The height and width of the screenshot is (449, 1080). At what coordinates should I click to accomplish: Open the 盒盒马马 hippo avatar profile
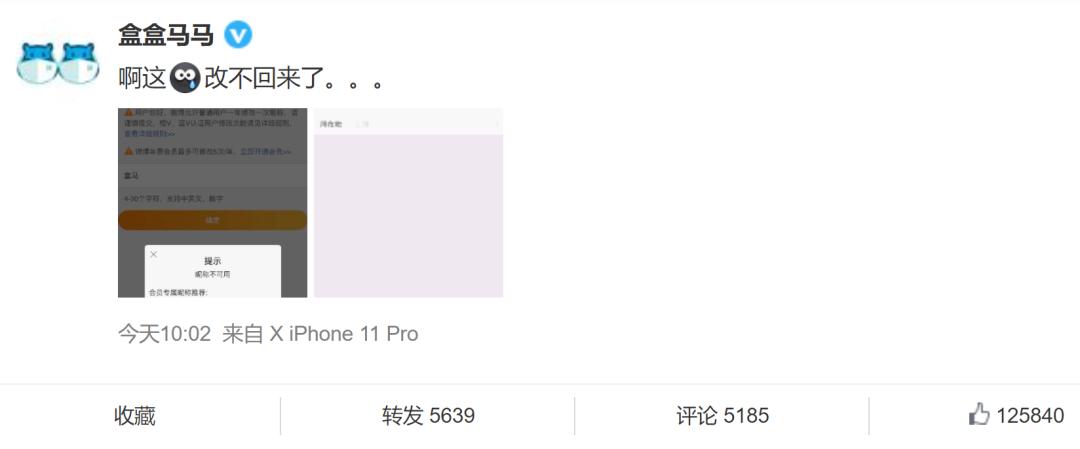58,63
